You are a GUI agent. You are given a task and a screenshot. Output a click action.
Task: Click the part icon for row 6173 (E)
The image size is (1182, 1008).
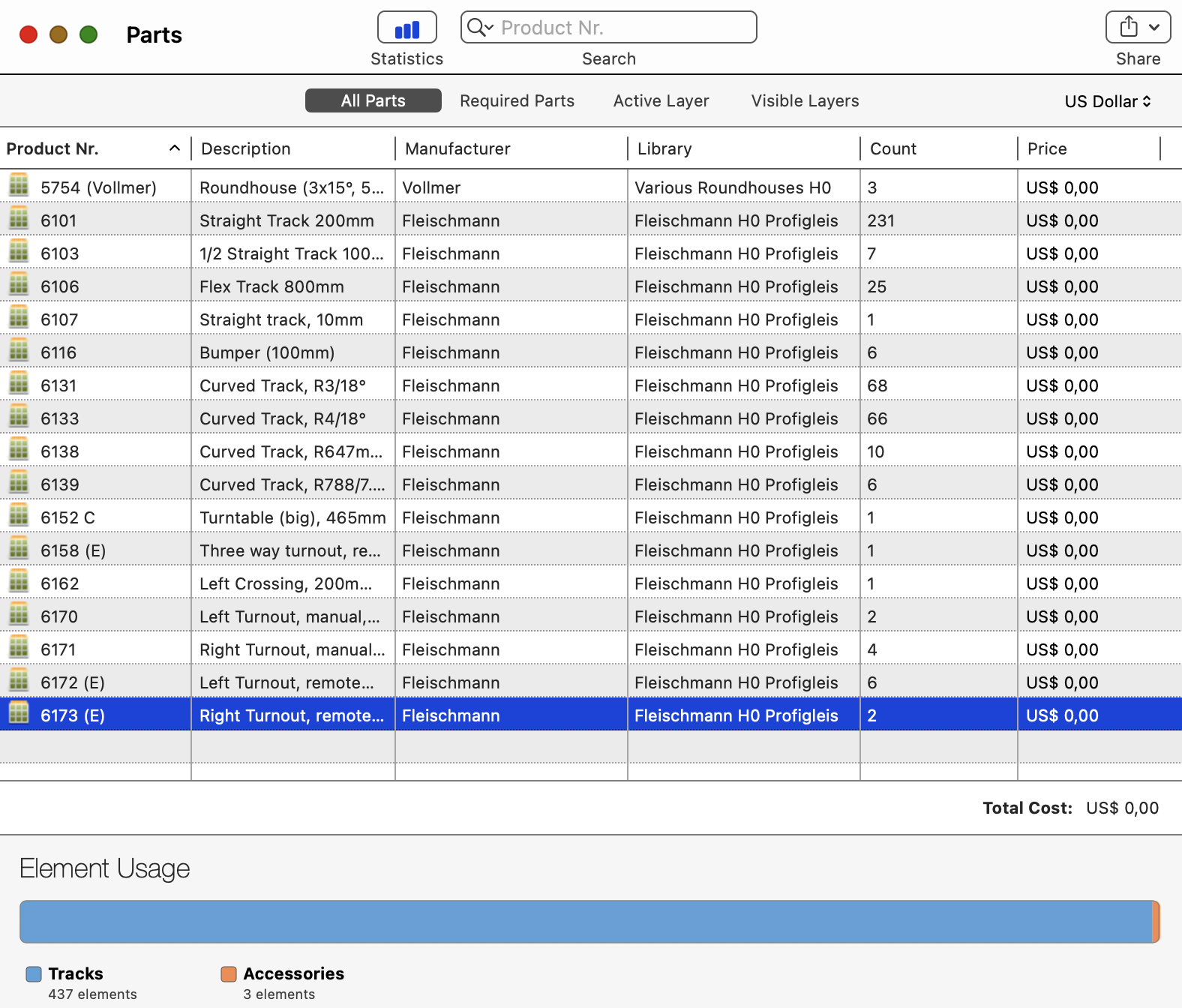(x=19, y=712)
